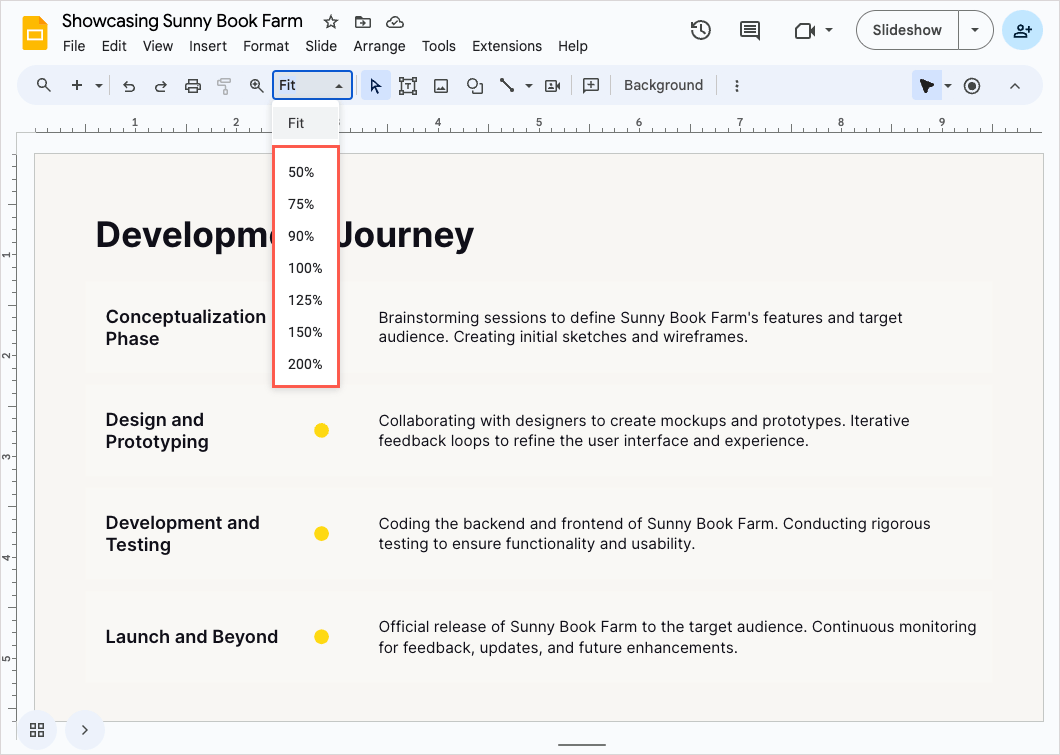Open the File menu
The width and height of the screenshot is (1060, 755).
[x=74, y=46]
